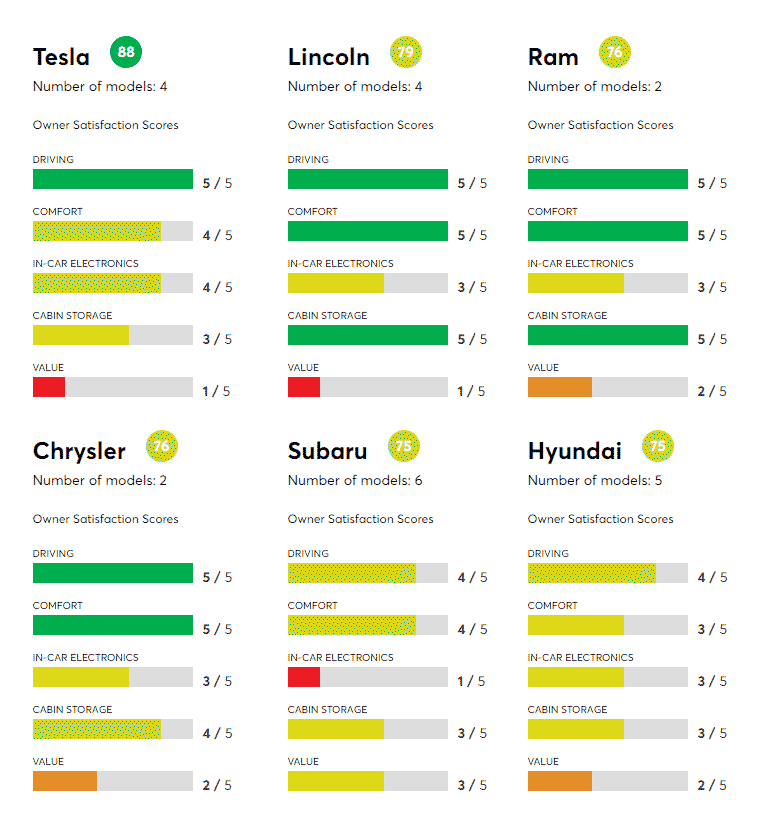Click Subaru's red In-Car Electronics bar
The height and width of the screenshot is (823, 762).
[304, 677]
